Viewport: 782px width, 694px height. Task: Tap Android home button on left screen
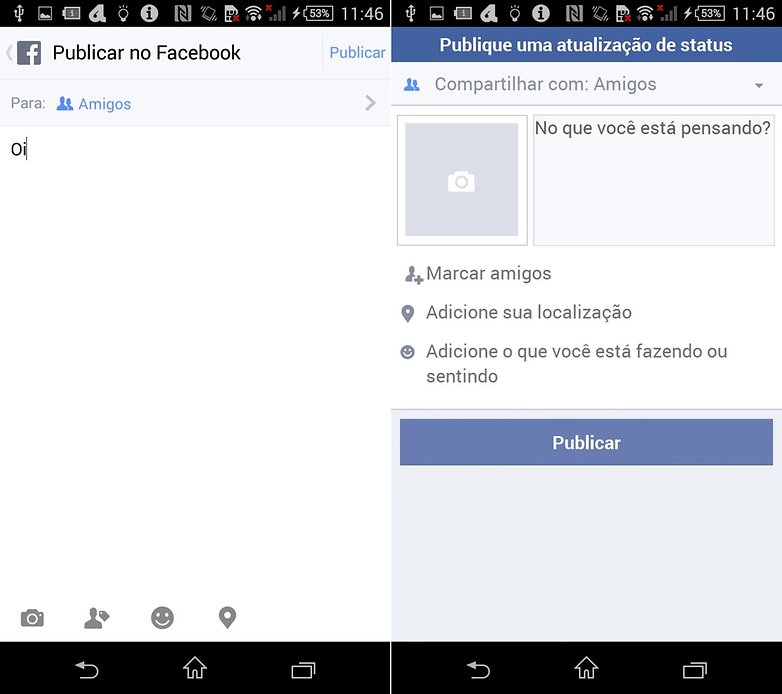click(x=195, y=668)
